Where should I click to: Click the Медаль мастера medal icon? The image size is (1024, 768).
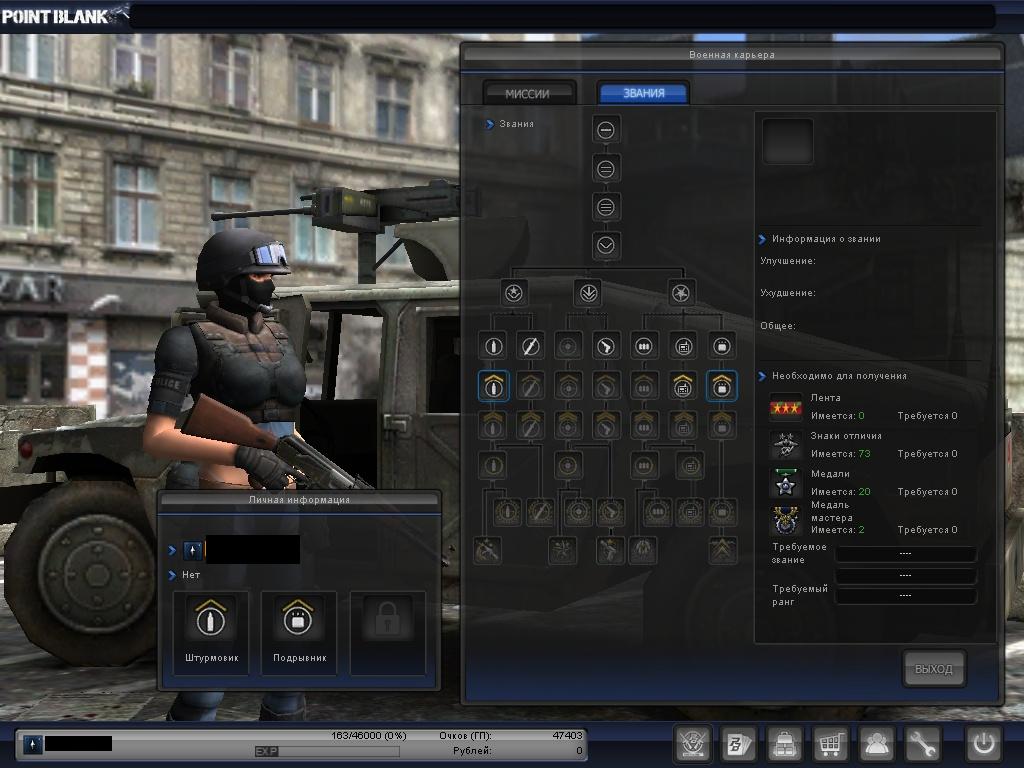click(x=785, y=521)
